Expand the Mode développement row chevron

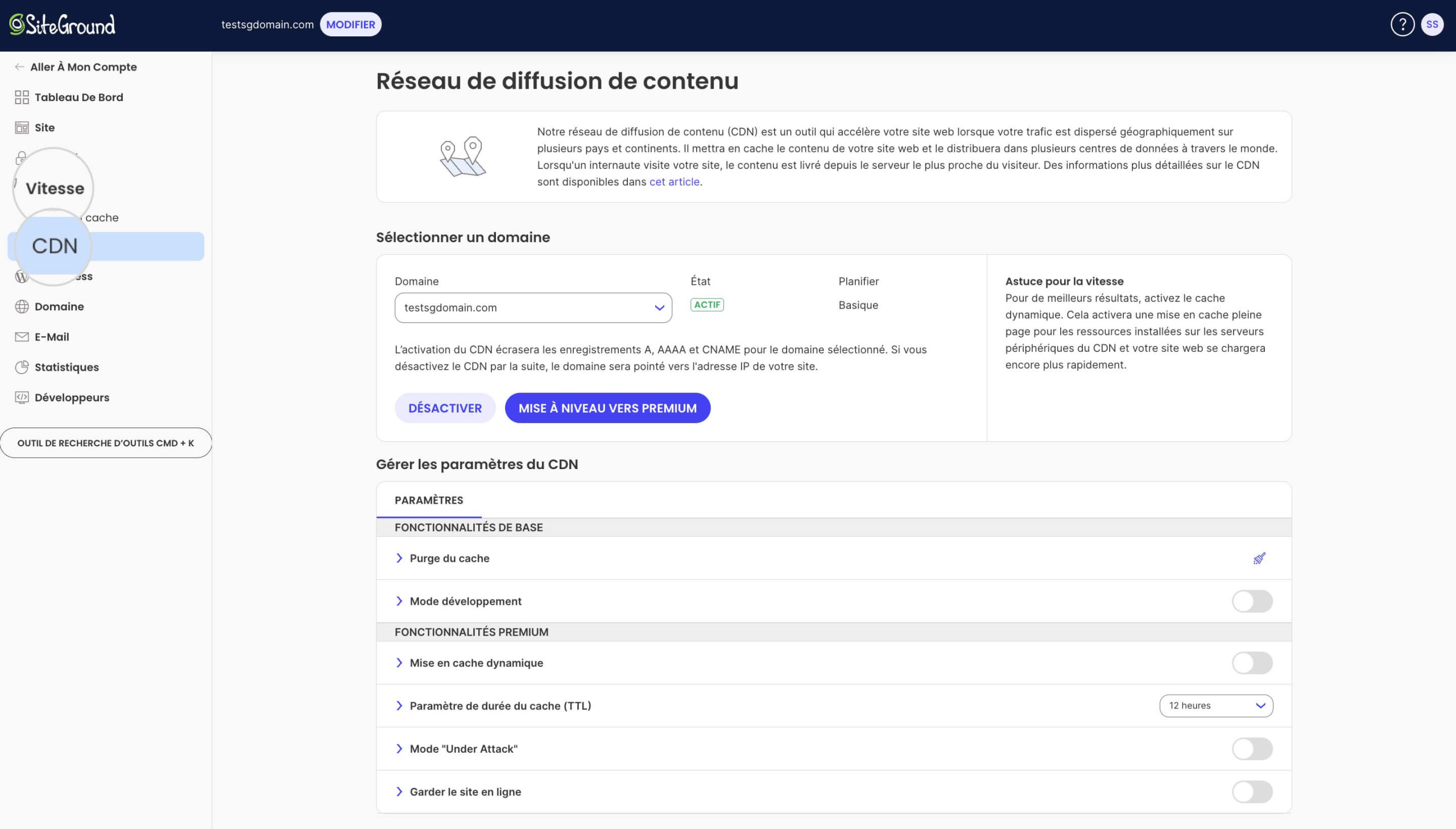coord(399,601)
